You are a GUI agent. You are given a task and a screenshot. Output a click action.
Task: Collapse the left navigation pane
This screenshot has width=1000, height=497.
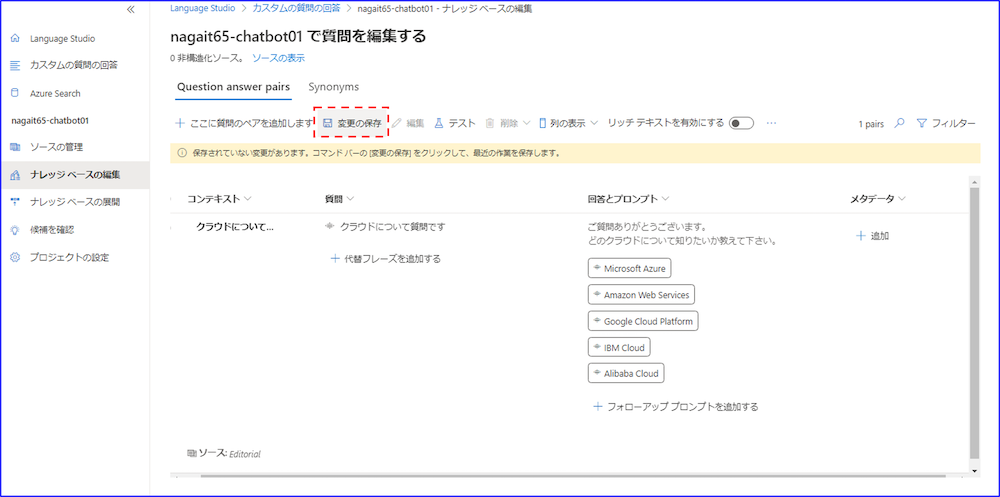coord(129,9)
